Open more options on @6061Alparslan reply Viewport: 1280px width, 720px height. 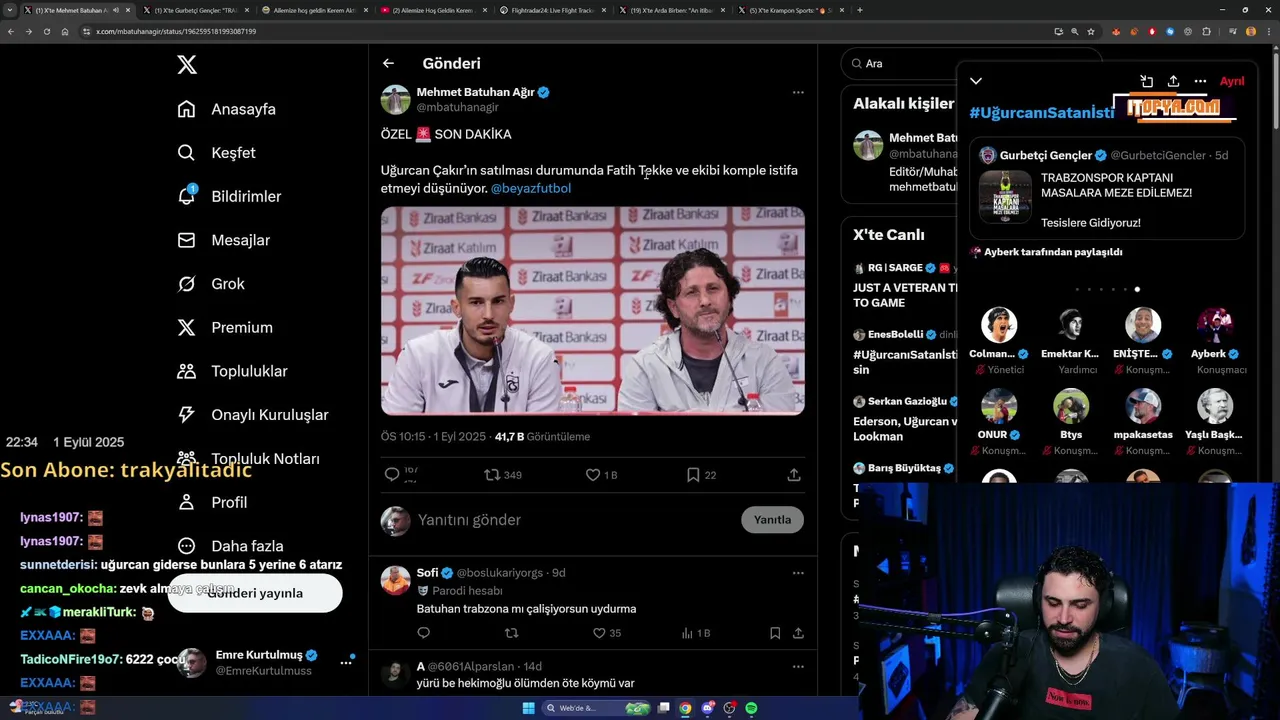coord(798,666)
